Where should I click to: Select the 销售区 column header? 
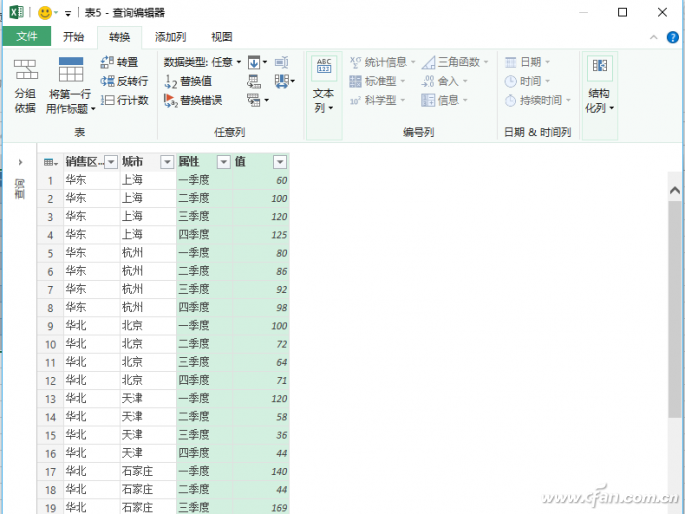85,162
